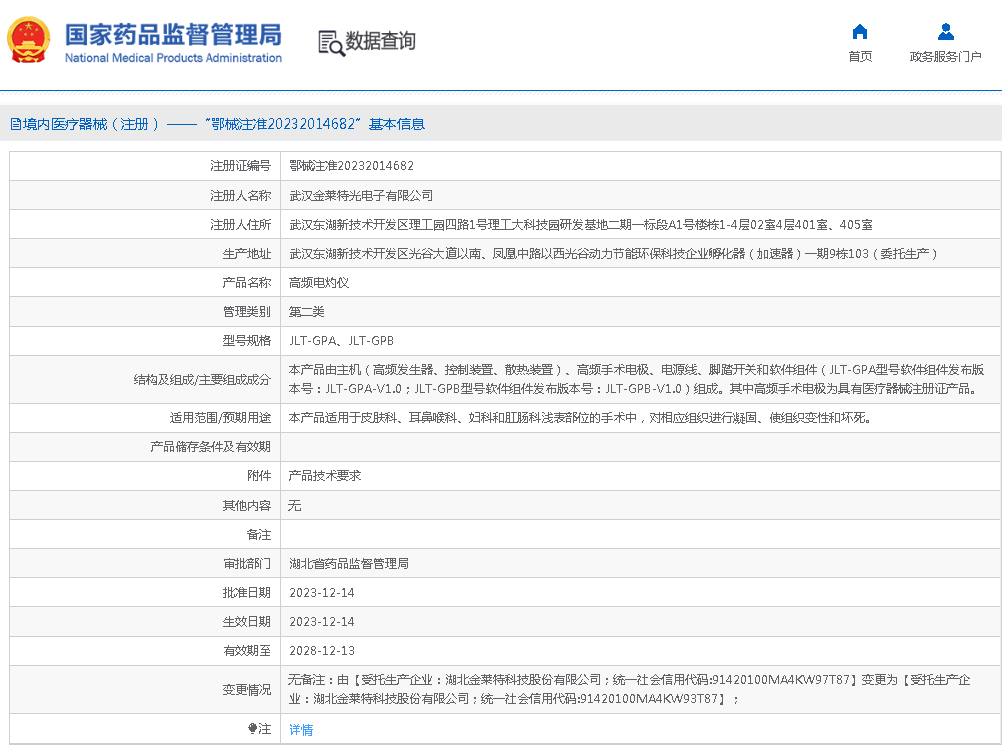This screenshot has height=747, width=1002.
Task: Select the model value JLT-GPA、JLT-GPB
Action: [x=341, y=341]
